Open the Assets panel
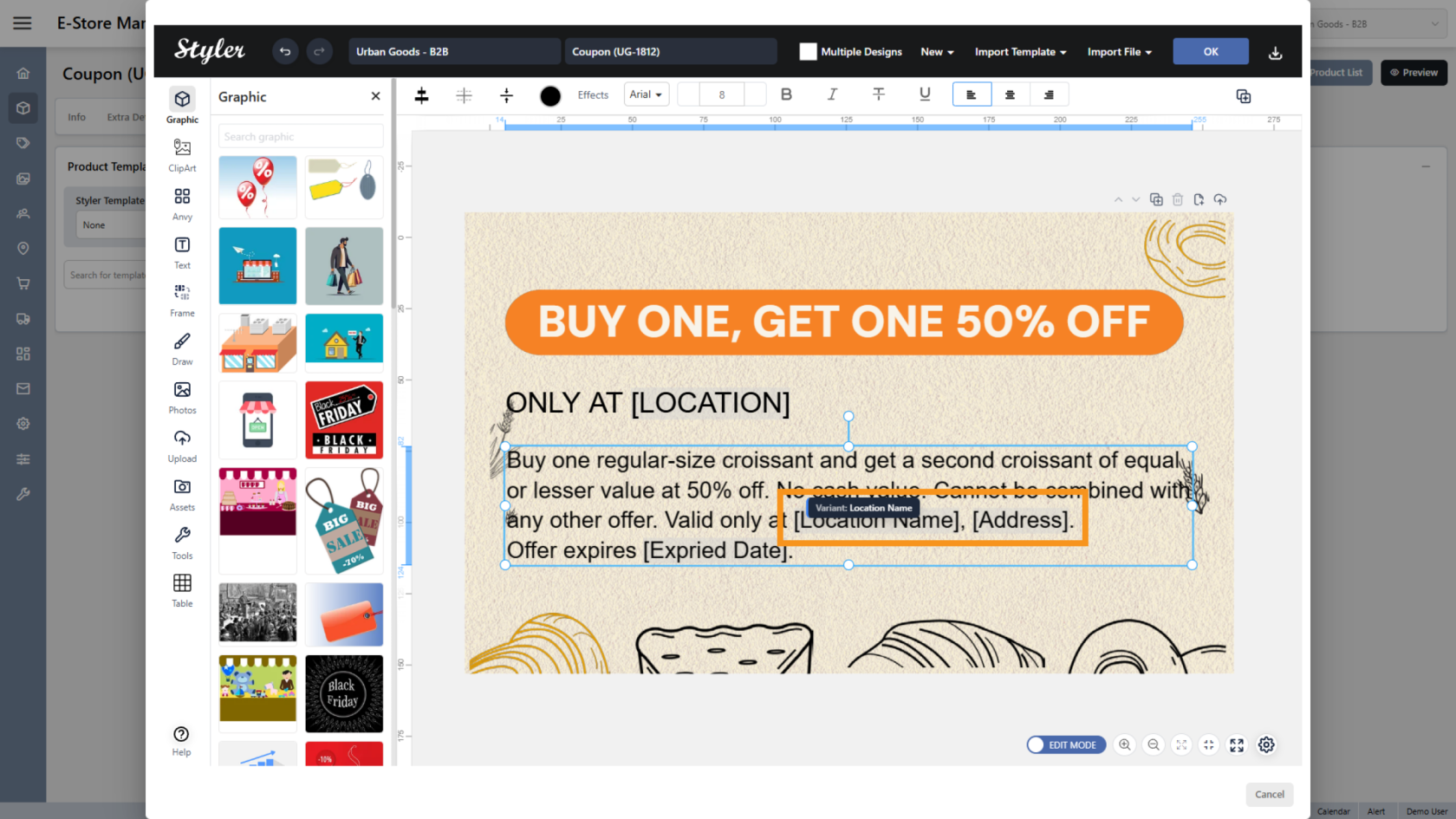Screen dimensions: 1456x819 (182, 494)
